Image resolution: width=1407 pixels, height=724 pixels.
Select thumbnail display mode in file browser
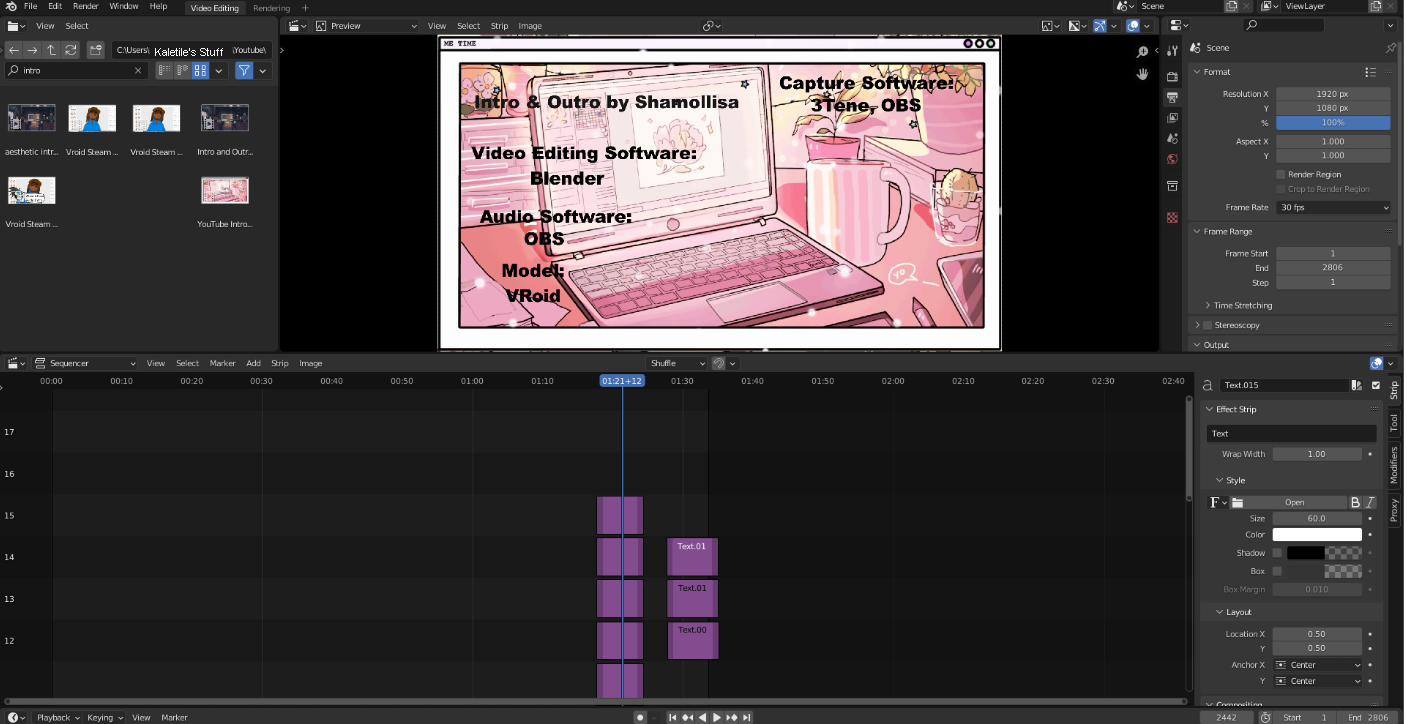coord(200,71)
